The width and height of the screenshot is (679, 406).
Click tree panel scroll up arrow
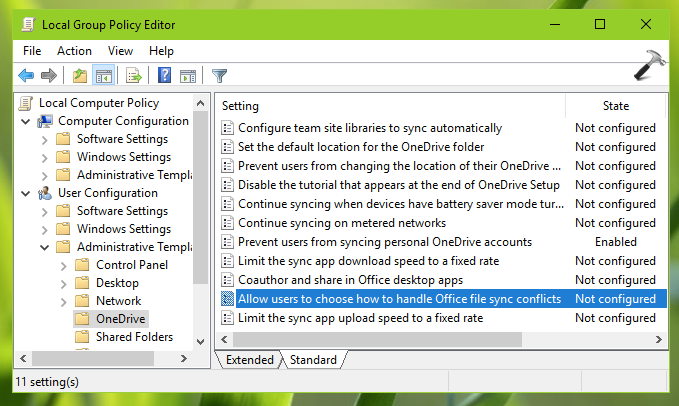click(x=200, y=103)
